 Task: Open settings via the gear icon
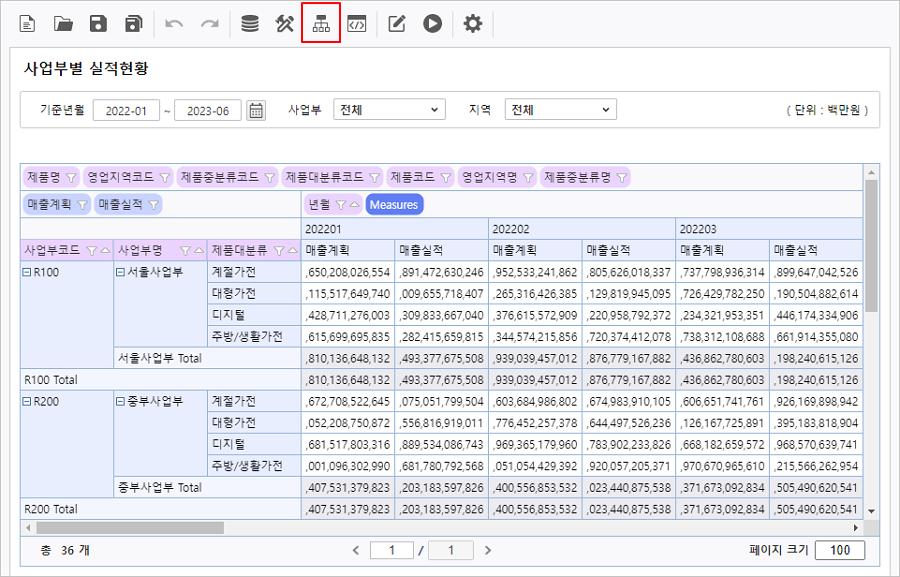473,23
